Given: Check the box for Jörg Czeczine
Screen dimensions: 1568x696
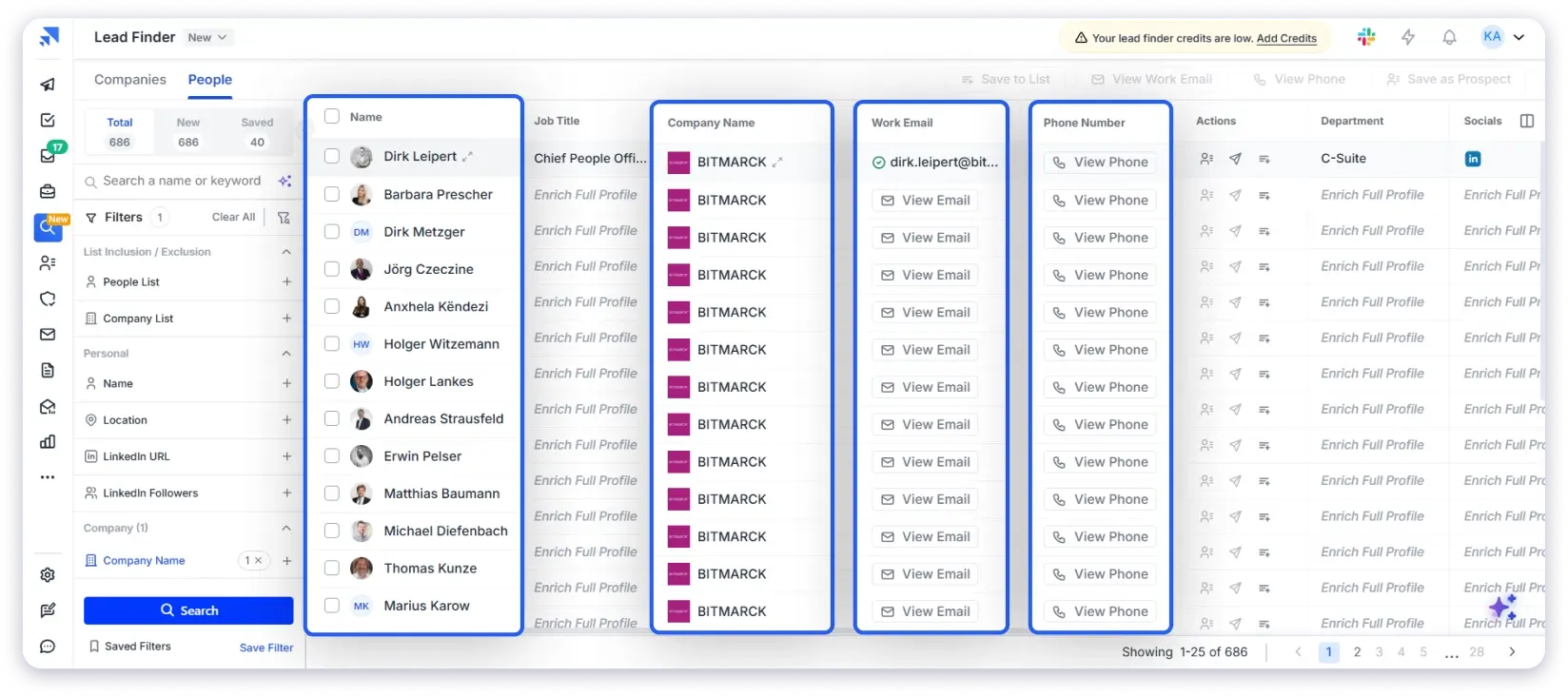Looking at the screenshot, I should [x=332, y=269].
